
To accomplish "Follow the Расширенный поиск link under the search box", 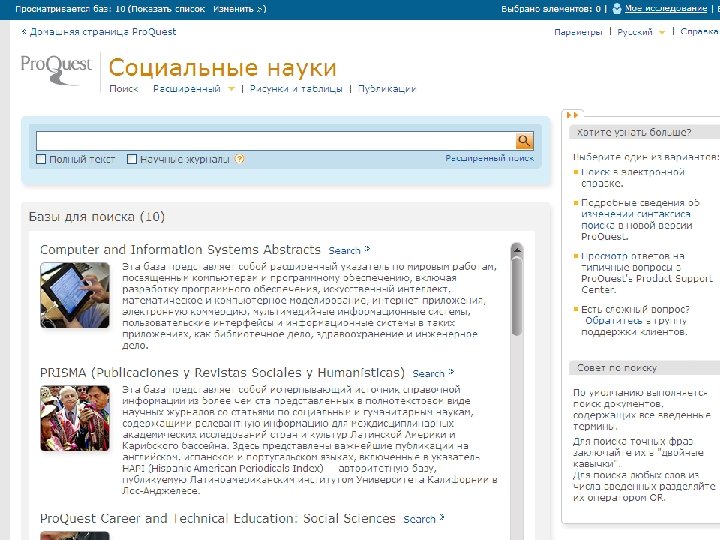I will pos(489,158).
